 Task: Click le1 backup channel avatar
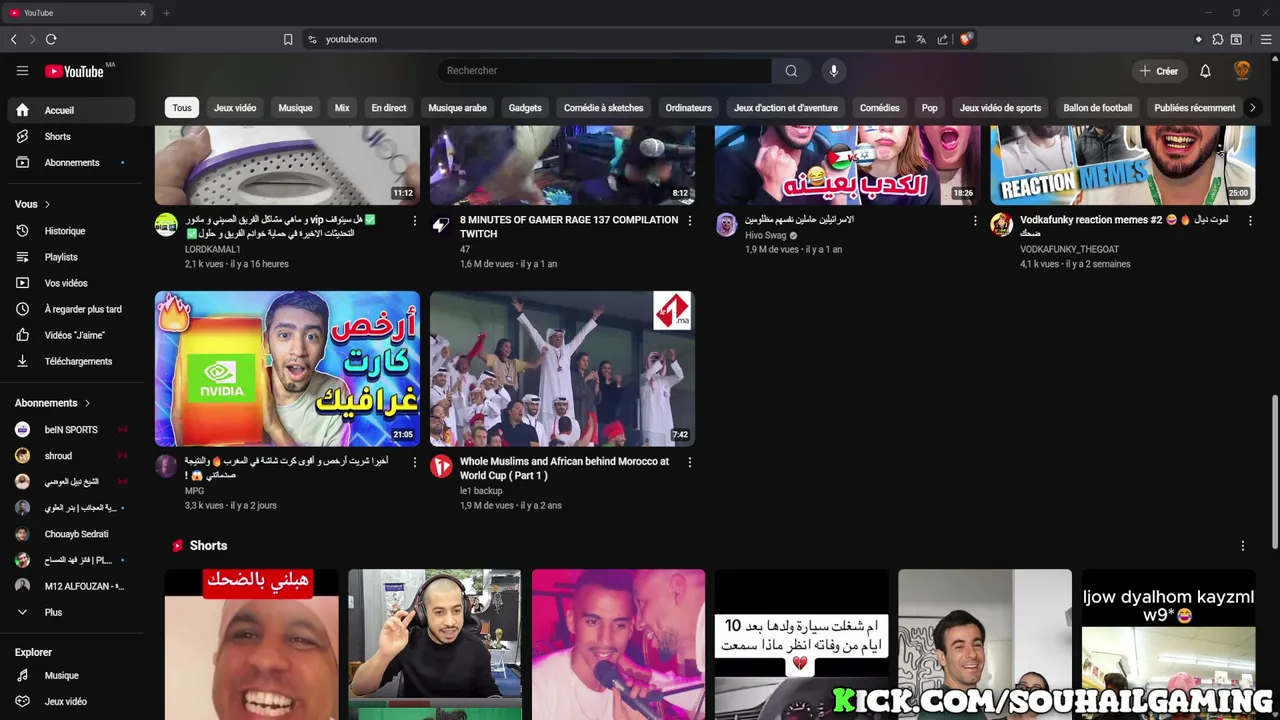coord(441,466)
